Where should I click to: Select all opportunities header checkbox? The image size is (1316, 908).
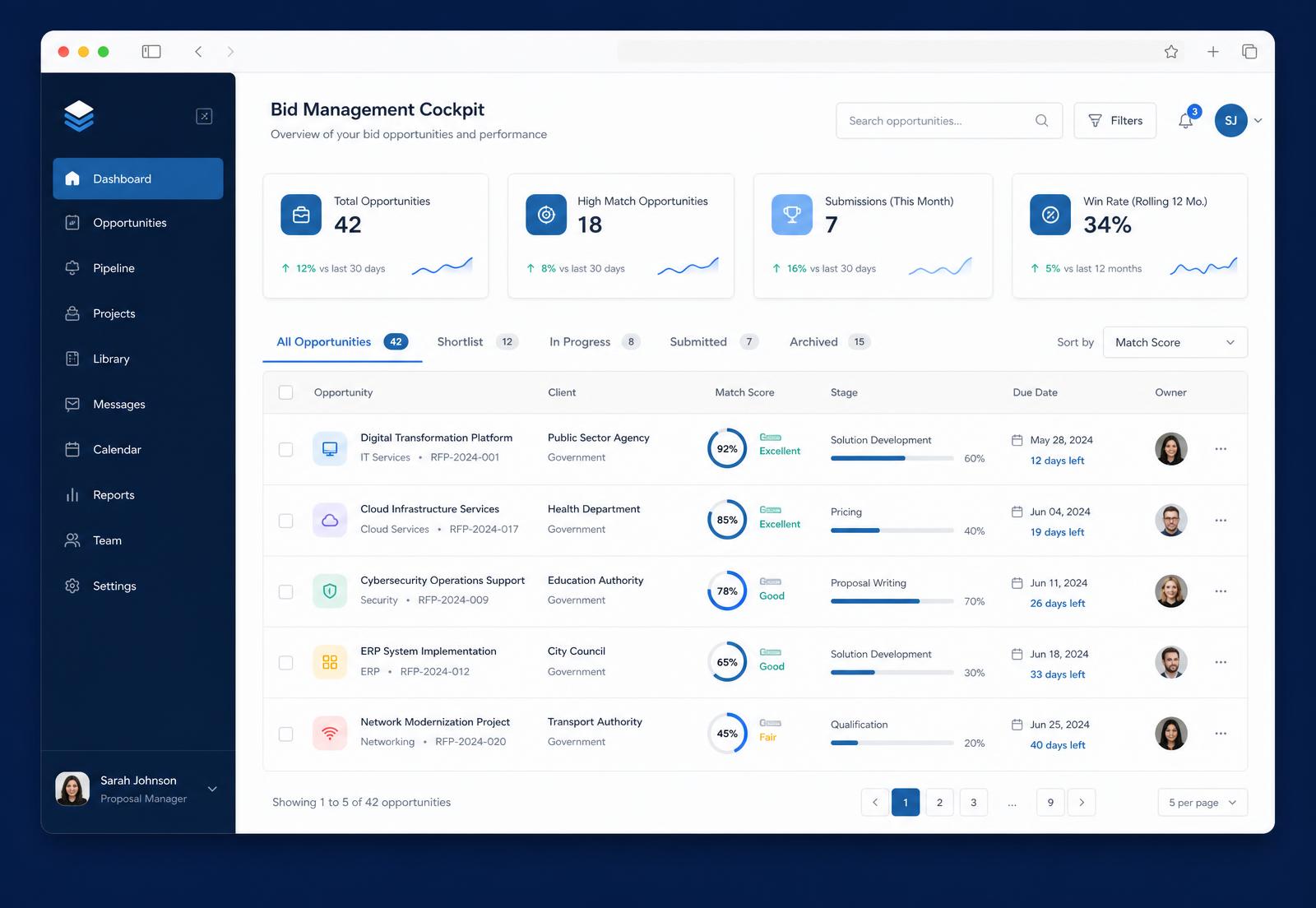click(x=285, y=392)
